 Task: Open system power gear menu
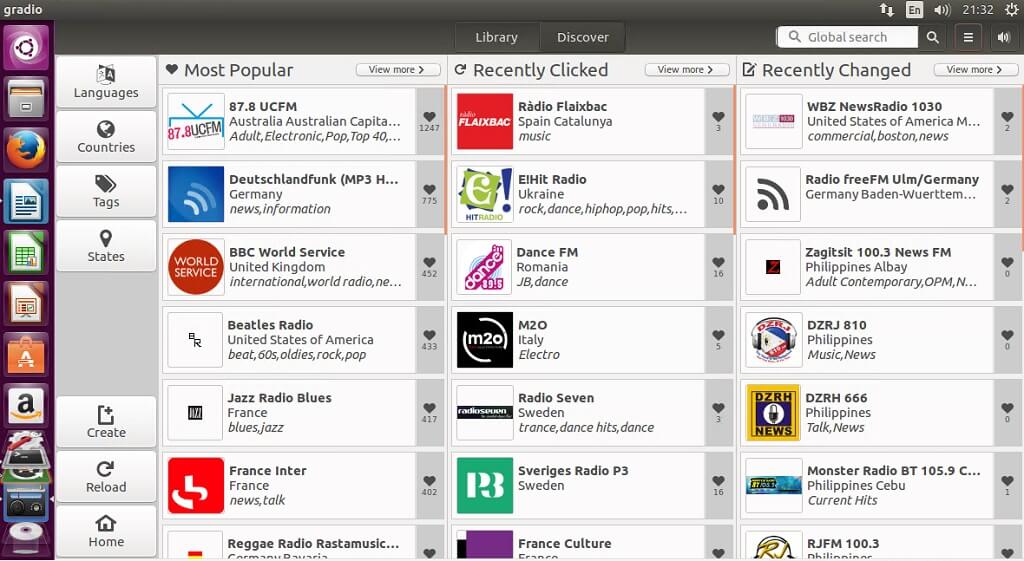tap(1011, 9)
